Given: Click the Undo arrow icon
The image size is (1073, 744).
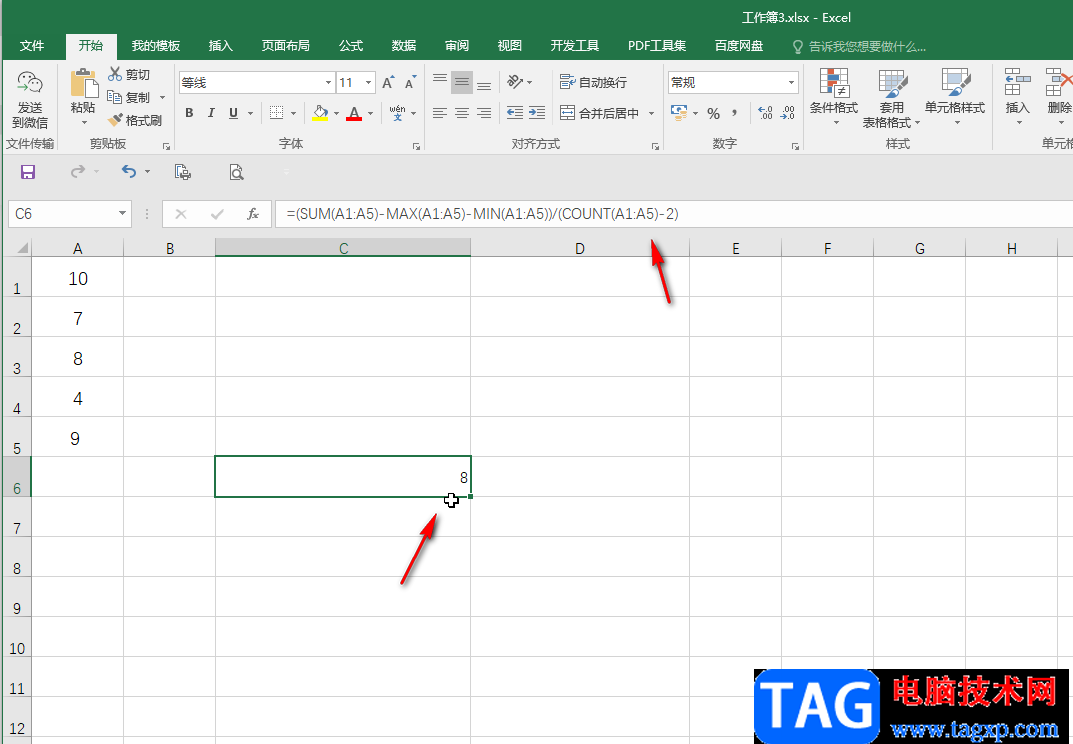Looking at the screenshot, I should pyautogui.click(x=129, y=171).
